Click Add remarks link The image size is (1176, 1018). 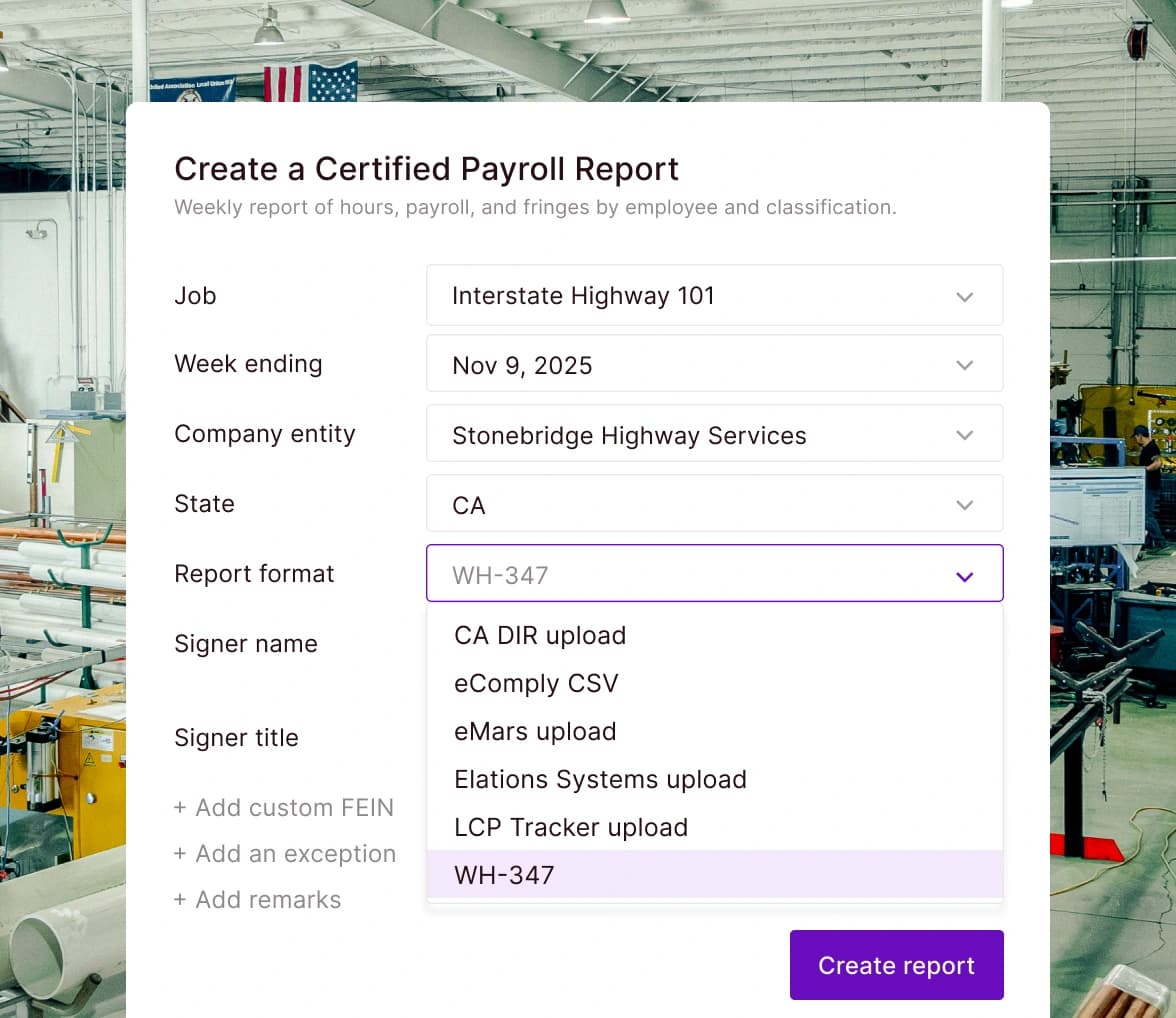point(257,899)
